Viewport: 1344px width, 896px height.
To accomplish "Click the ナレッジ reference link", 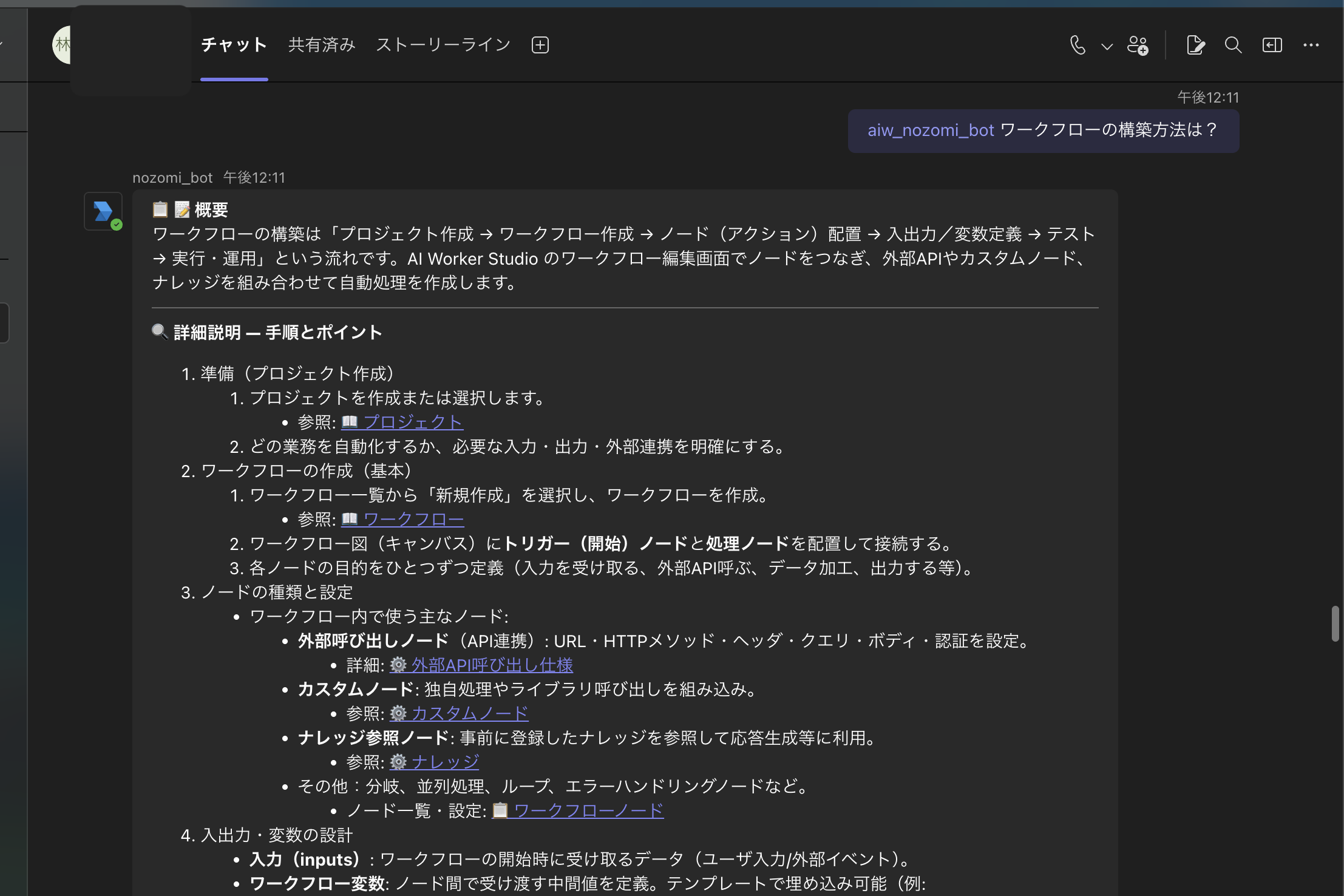I will pos(445,762).
